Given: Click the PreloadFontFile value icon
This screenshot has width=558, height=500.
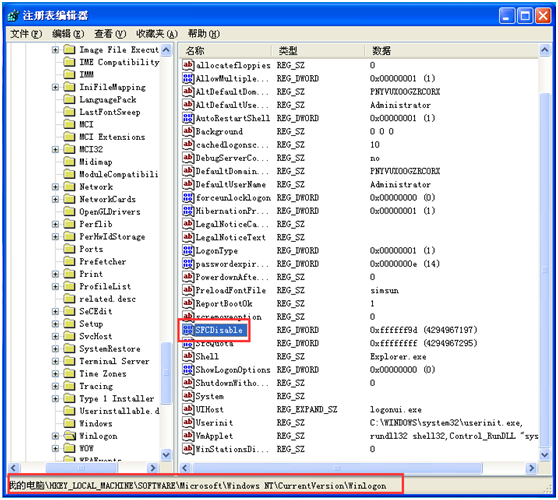Looking at the screenshot, I should pyautogui.click(x=188, y=290).
